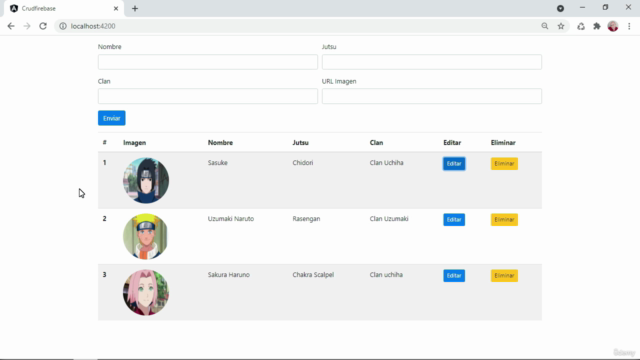Click the Clan column header
The image size is (640, 360).
376,142
